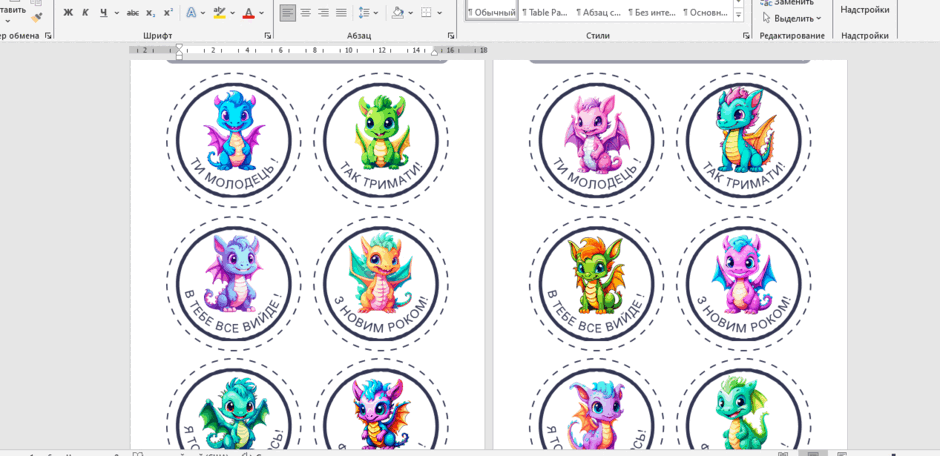Click the Format Painter brush icon
This screenshot has height=456, width=940.
[37, 17]
